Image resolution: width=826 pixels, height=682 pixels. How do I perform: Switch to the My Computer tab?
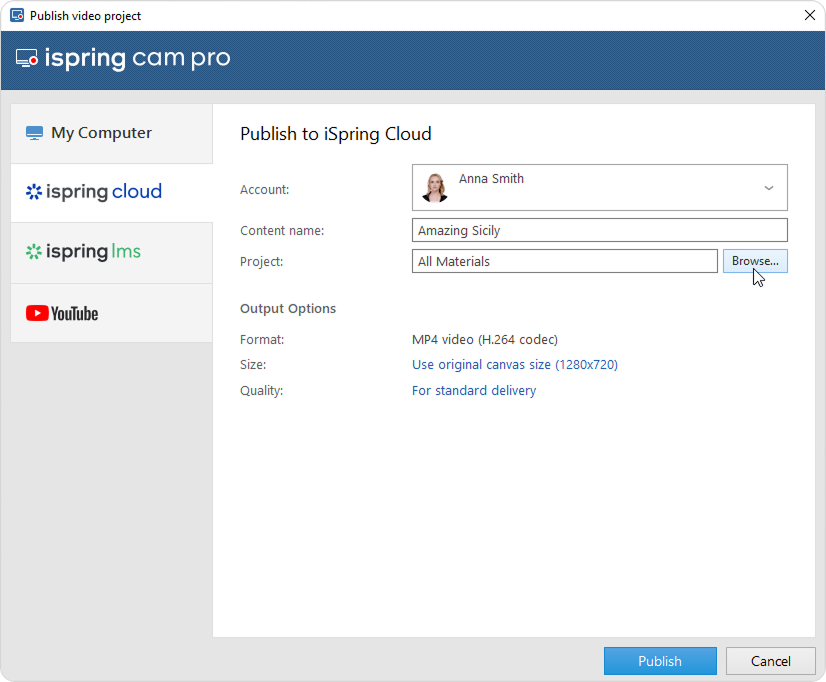[x=111, y=133]
